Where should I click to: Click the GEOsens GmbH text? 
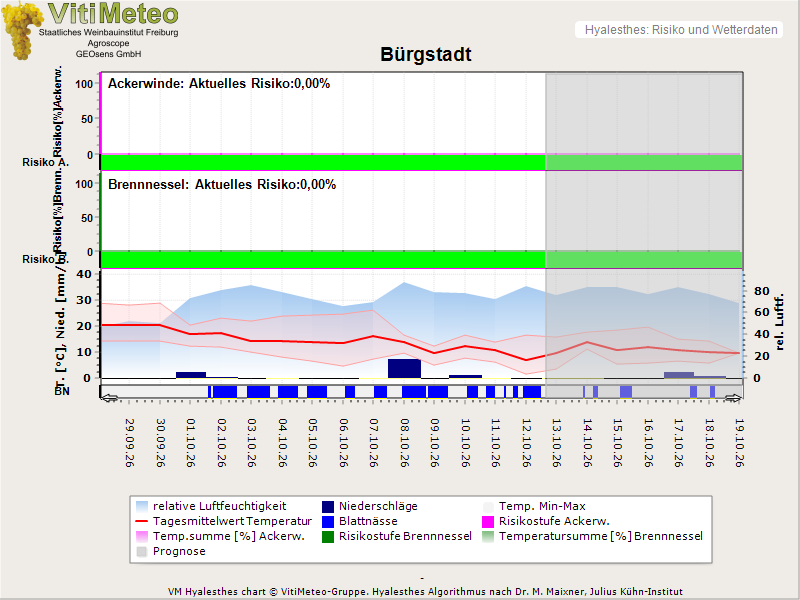point(109,54)
